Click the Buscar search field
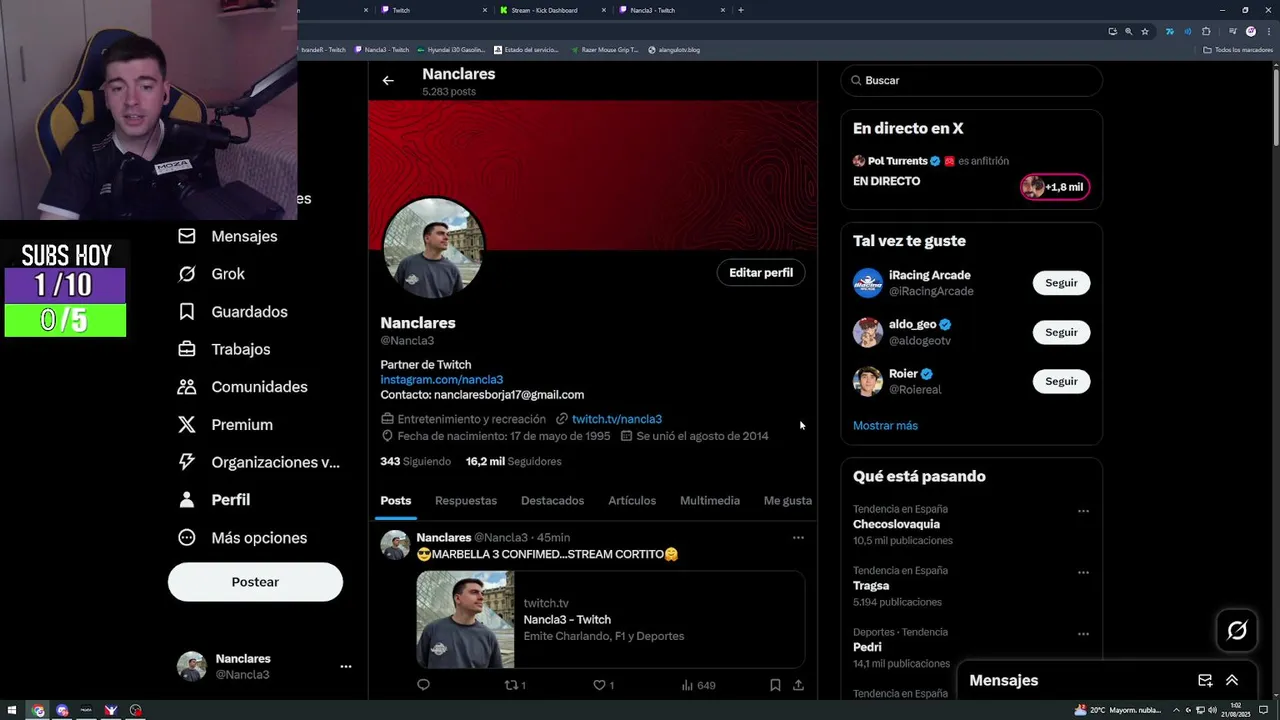The image size is (1280, 720). (972, 80)
